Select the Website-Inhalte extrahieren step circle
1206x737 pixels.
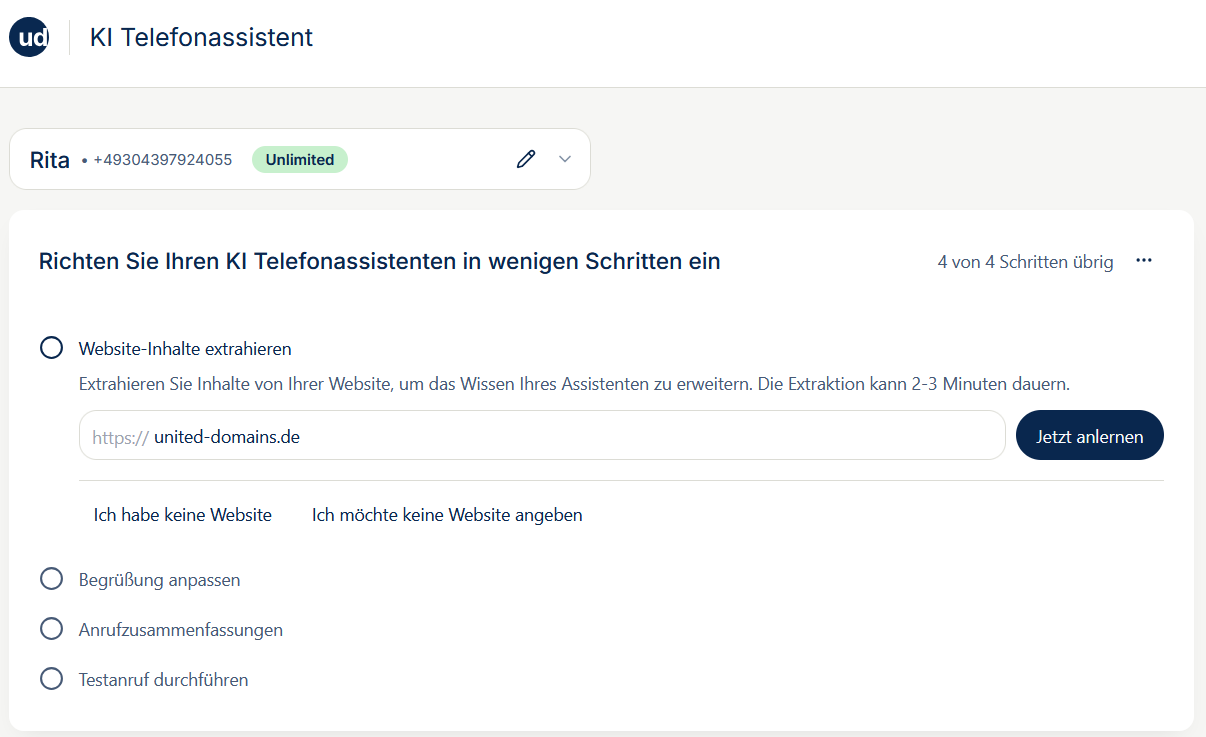click(x=51, y=348)
